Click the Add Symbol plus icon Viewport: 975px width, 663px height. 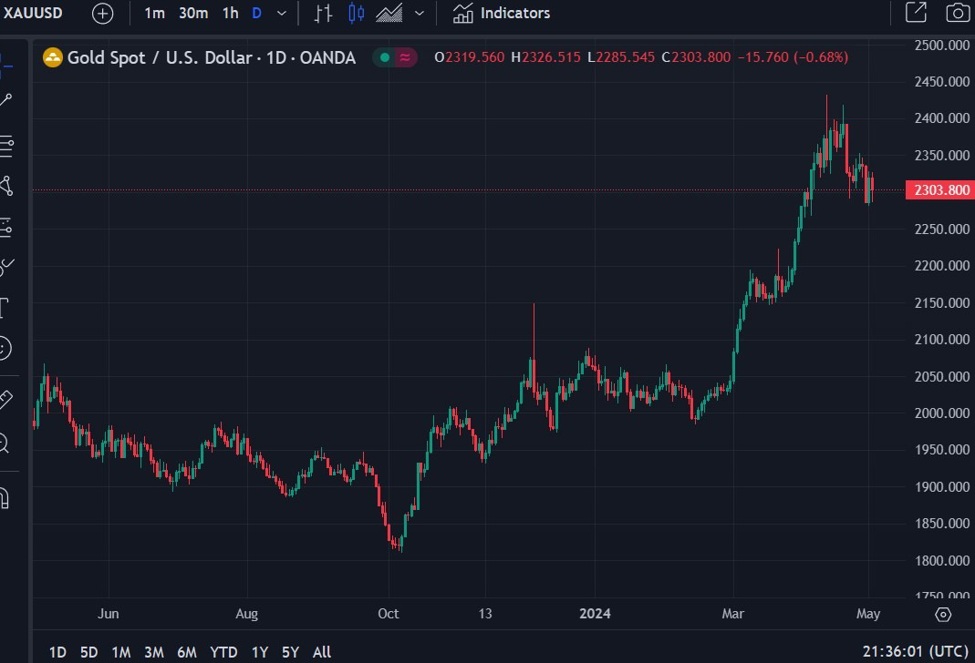coord(102,13)
